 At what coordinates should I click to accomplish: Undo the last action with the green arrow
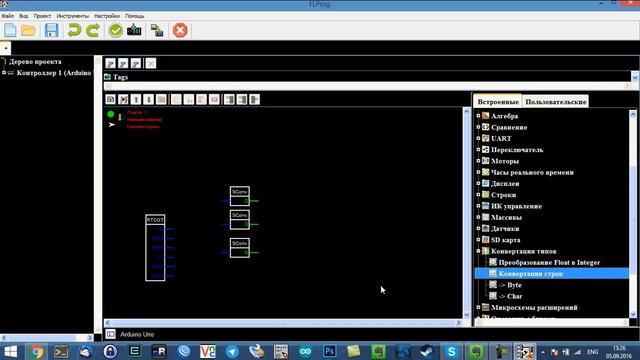point(74,31)
